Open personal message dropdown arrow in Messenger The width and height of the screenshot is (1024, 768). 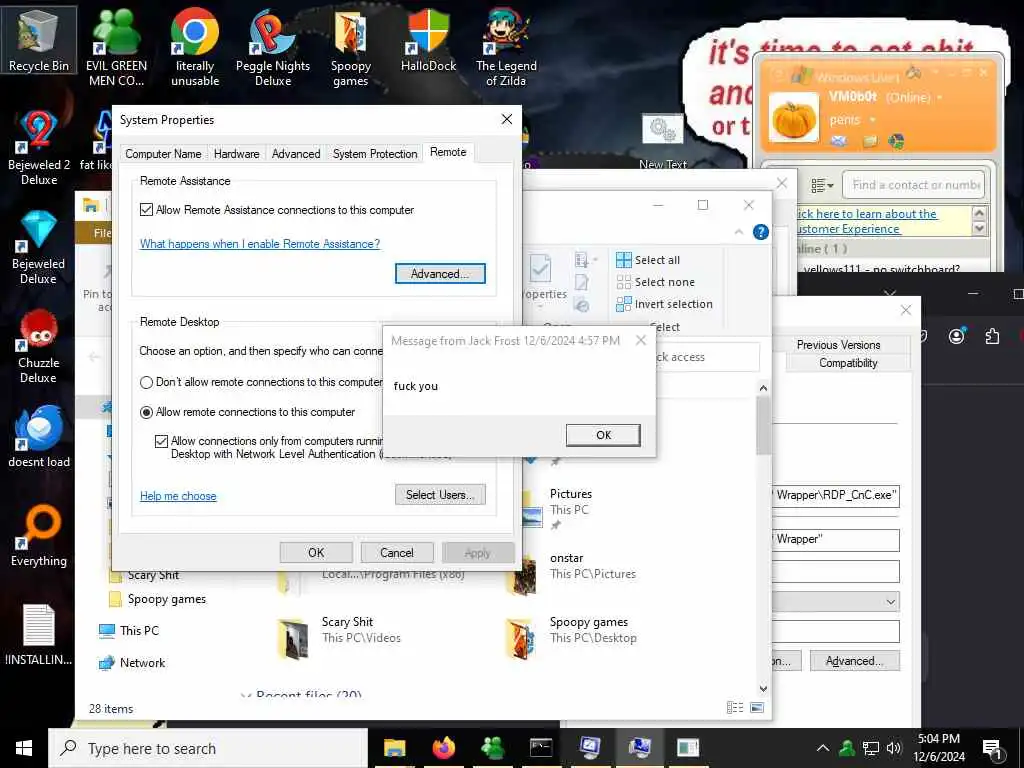(x=872, y=120)
